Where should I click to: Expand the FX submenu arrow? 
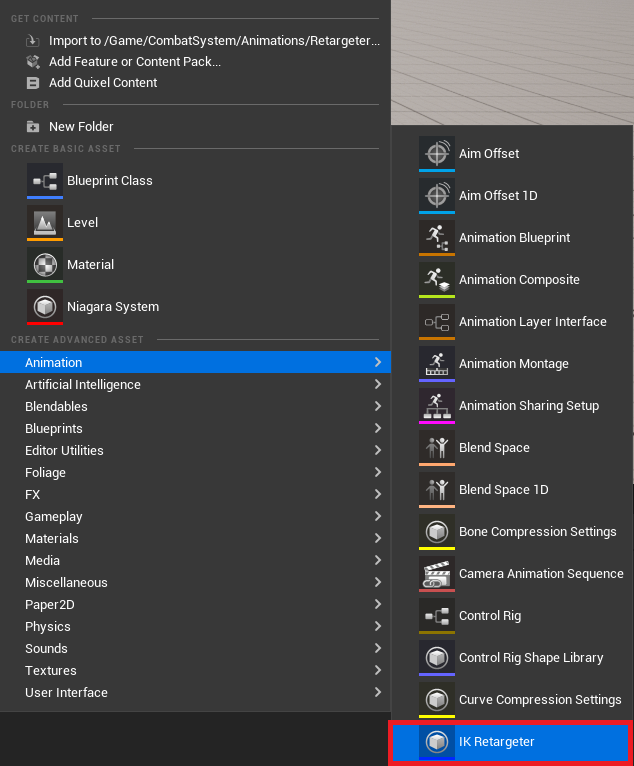[378, 494]
